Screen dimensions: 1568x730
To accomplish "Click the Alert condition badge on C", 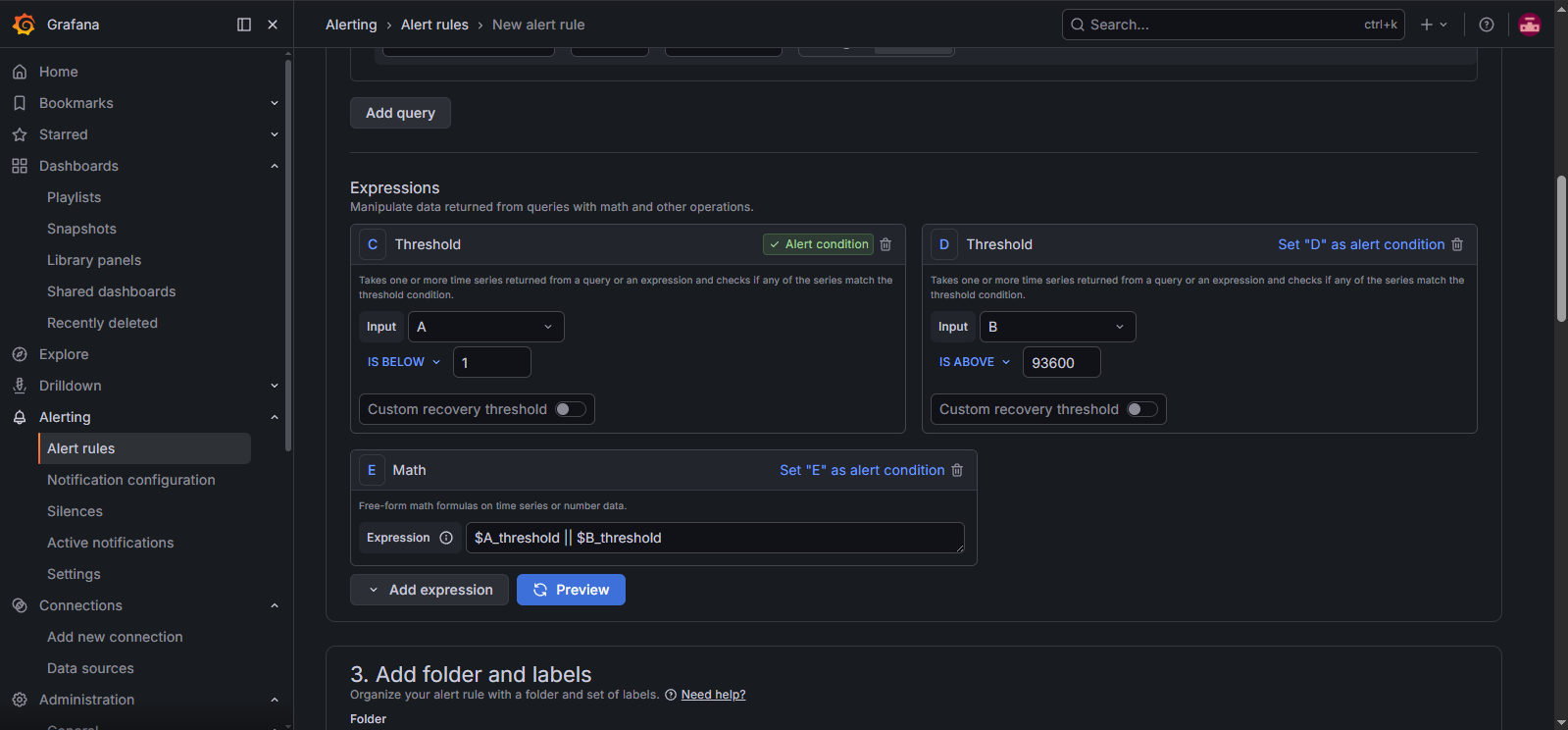I will [x=819, y=244].
